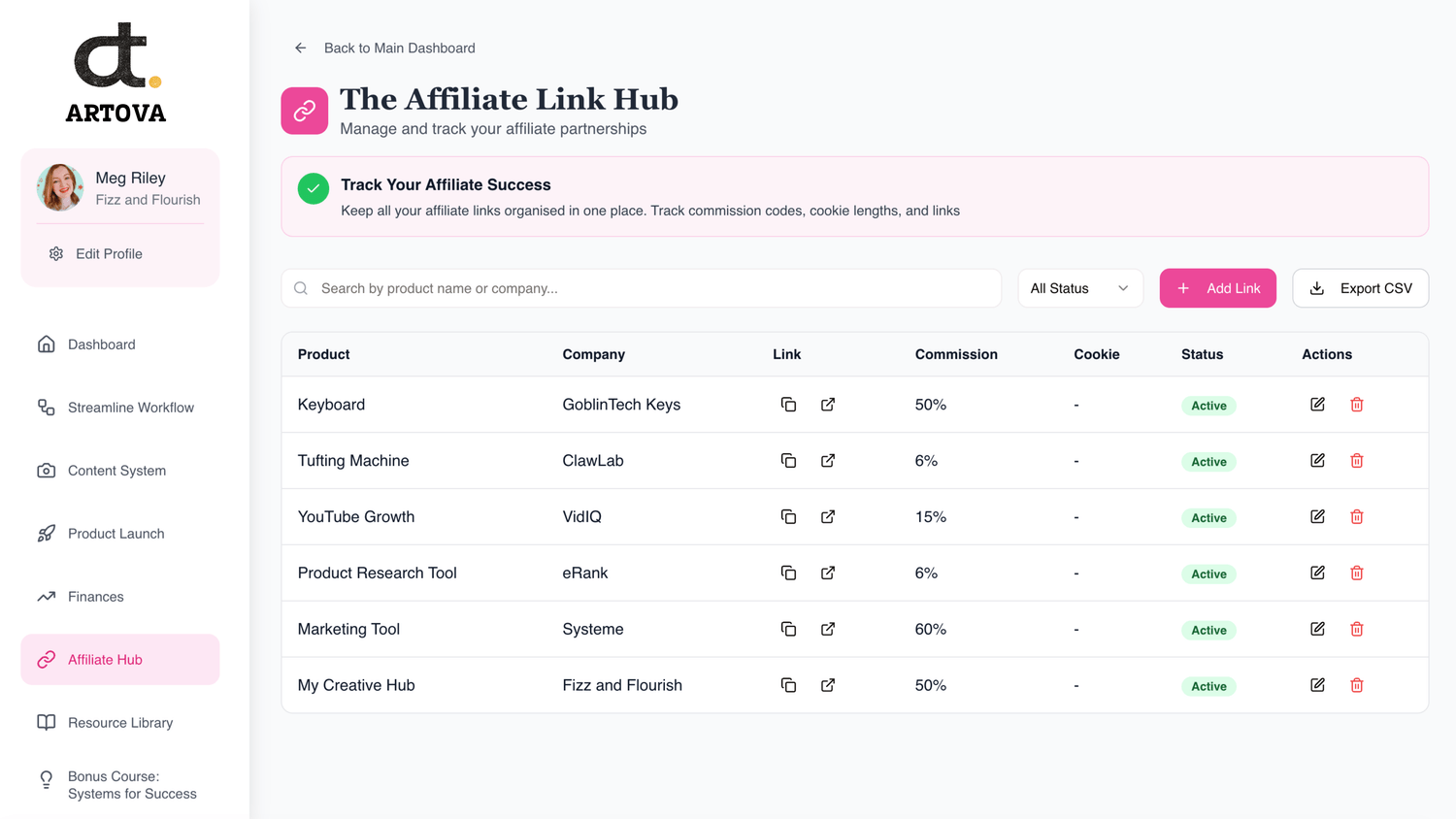Click Meg Riley's profile avatar
This screenshot has width=1456, height=819.
coord(60,187)
